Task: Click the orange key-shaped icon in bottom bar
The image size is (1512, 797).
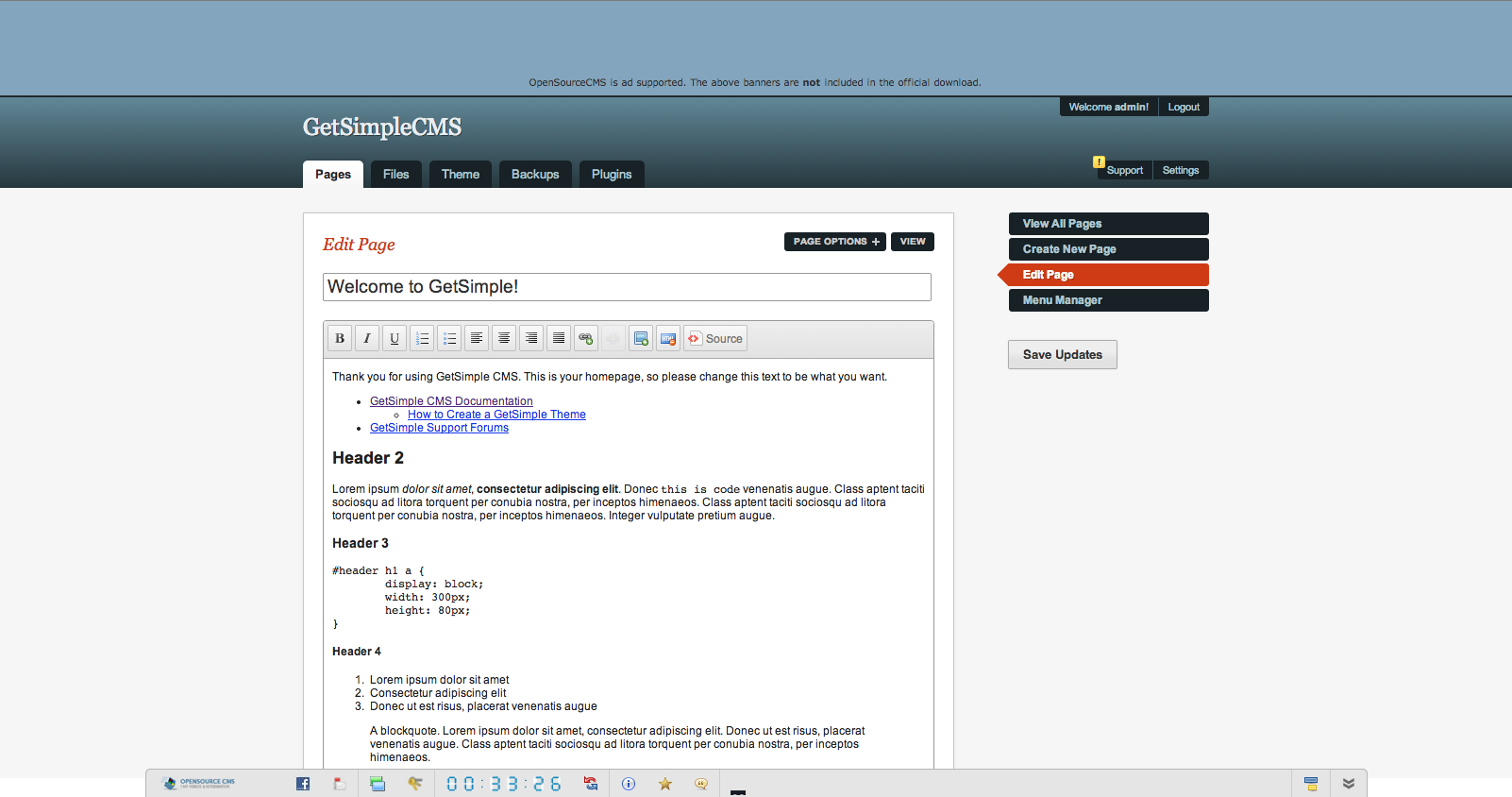Action: tap(414, 784)
